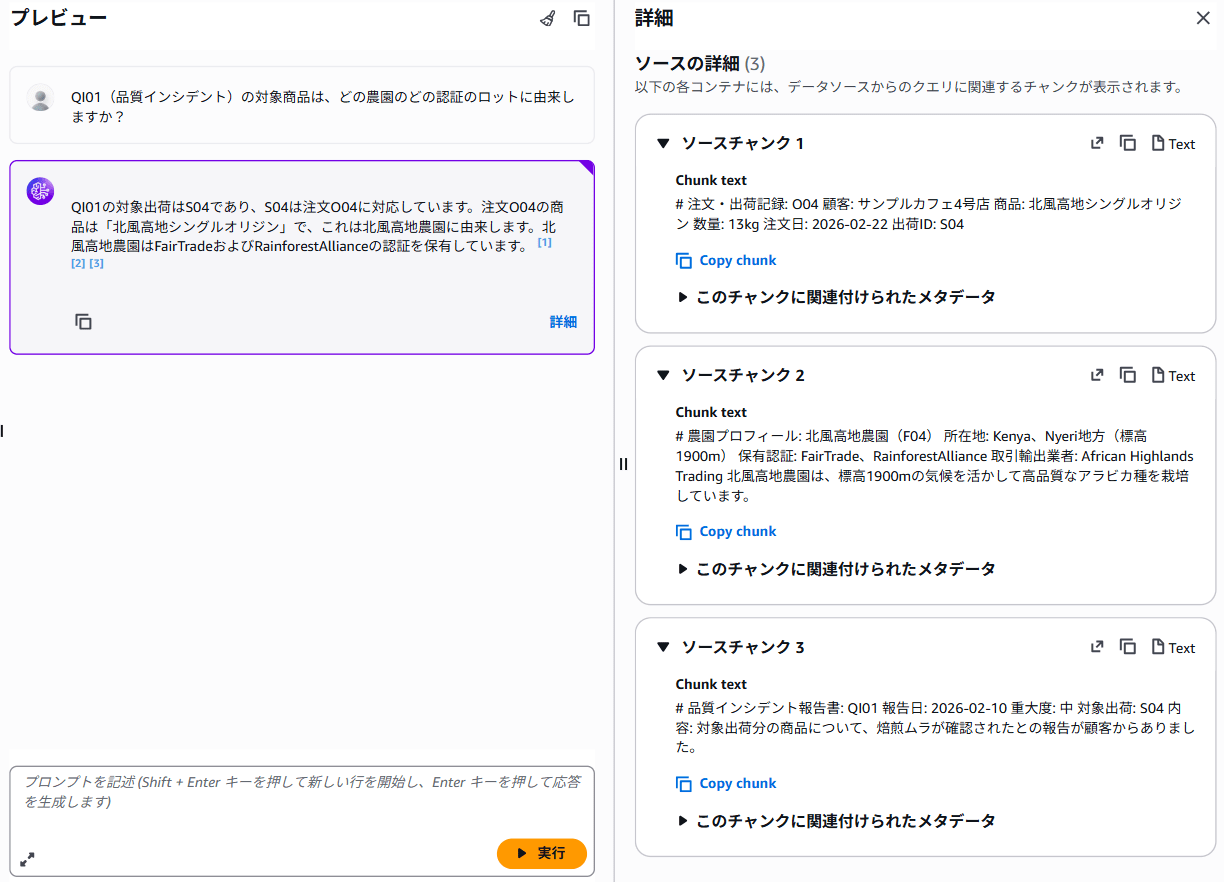This screenshot has width=1224, height=882.
Task: Click the ソースの詳細 (3) heading
Action: pos(700,64)
